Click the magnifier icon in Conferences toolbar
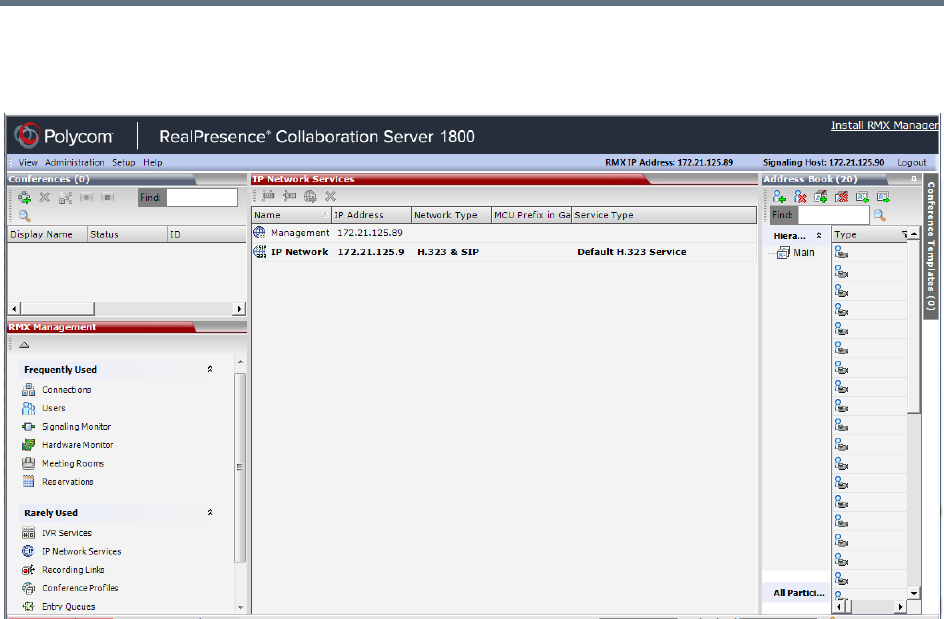 (25, 216)
